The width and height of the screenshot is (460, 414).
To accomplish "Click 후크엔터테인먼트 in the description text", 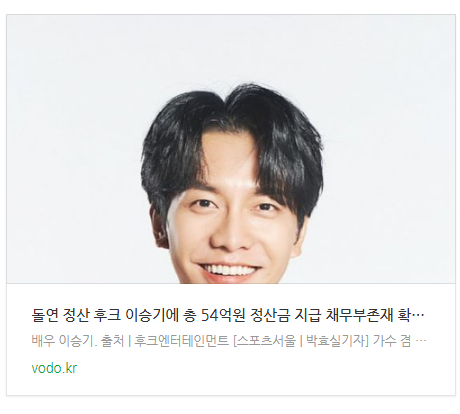I will pos(181,341).
